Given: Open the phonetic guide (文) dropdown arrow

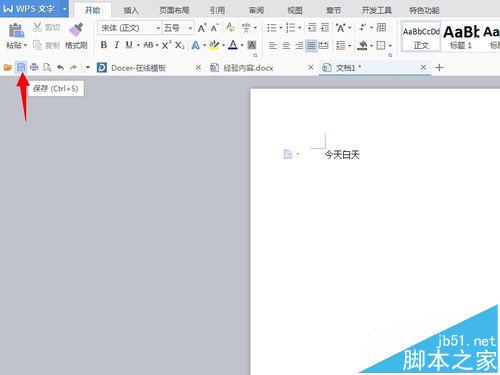Looking at the screenshot, I should click(255, 28).
